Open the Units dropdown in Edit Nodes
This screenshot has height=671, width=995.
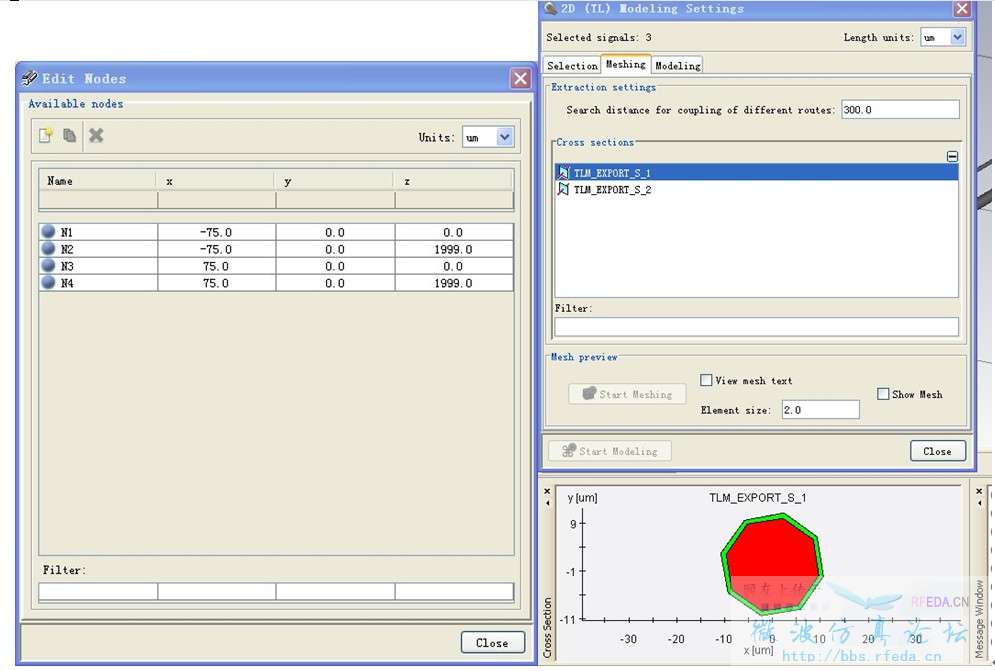click(x=504, y=137)
